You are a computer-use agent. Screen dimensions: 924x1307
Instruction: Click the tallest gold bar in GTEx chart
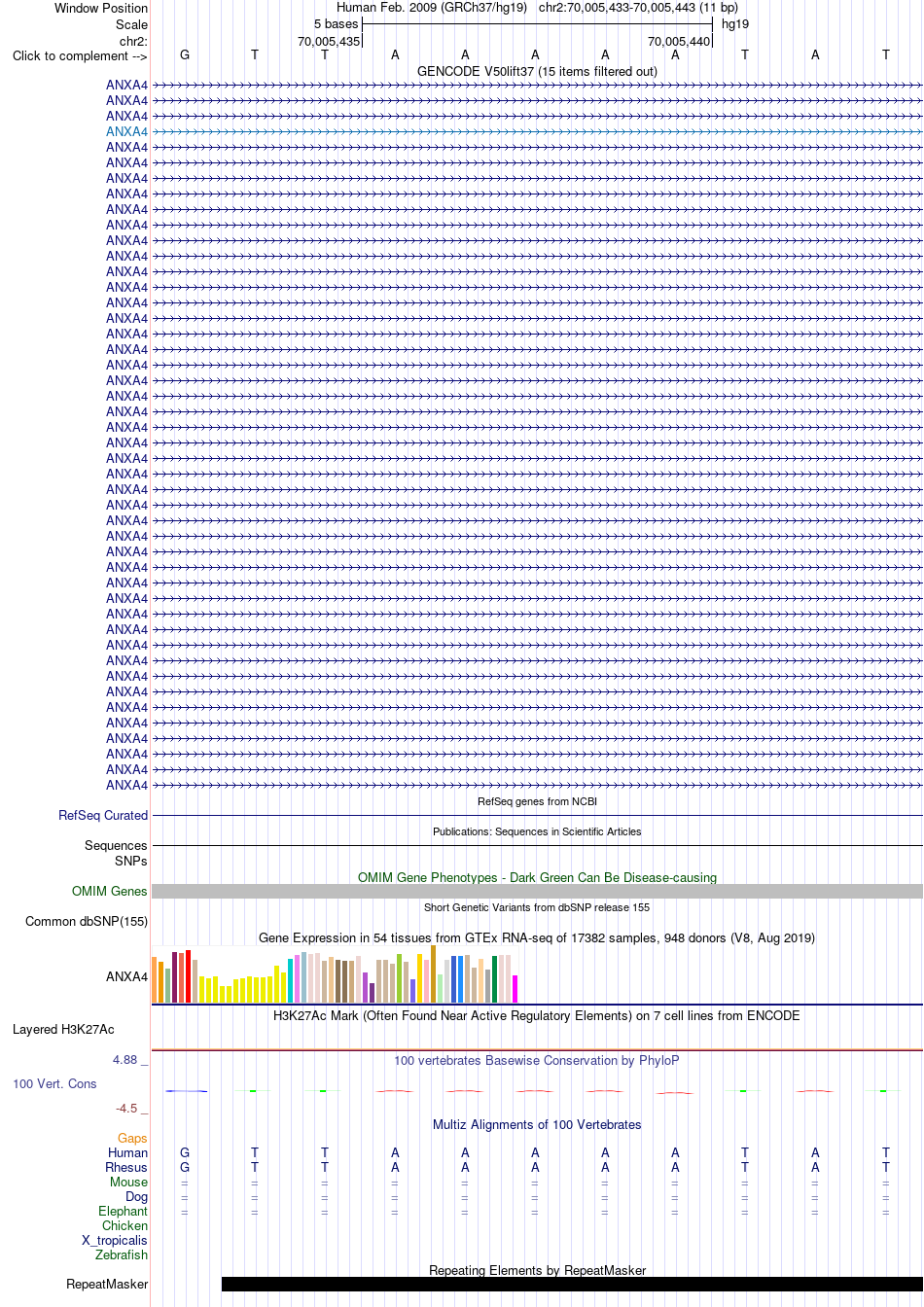(x=434, y=973)
